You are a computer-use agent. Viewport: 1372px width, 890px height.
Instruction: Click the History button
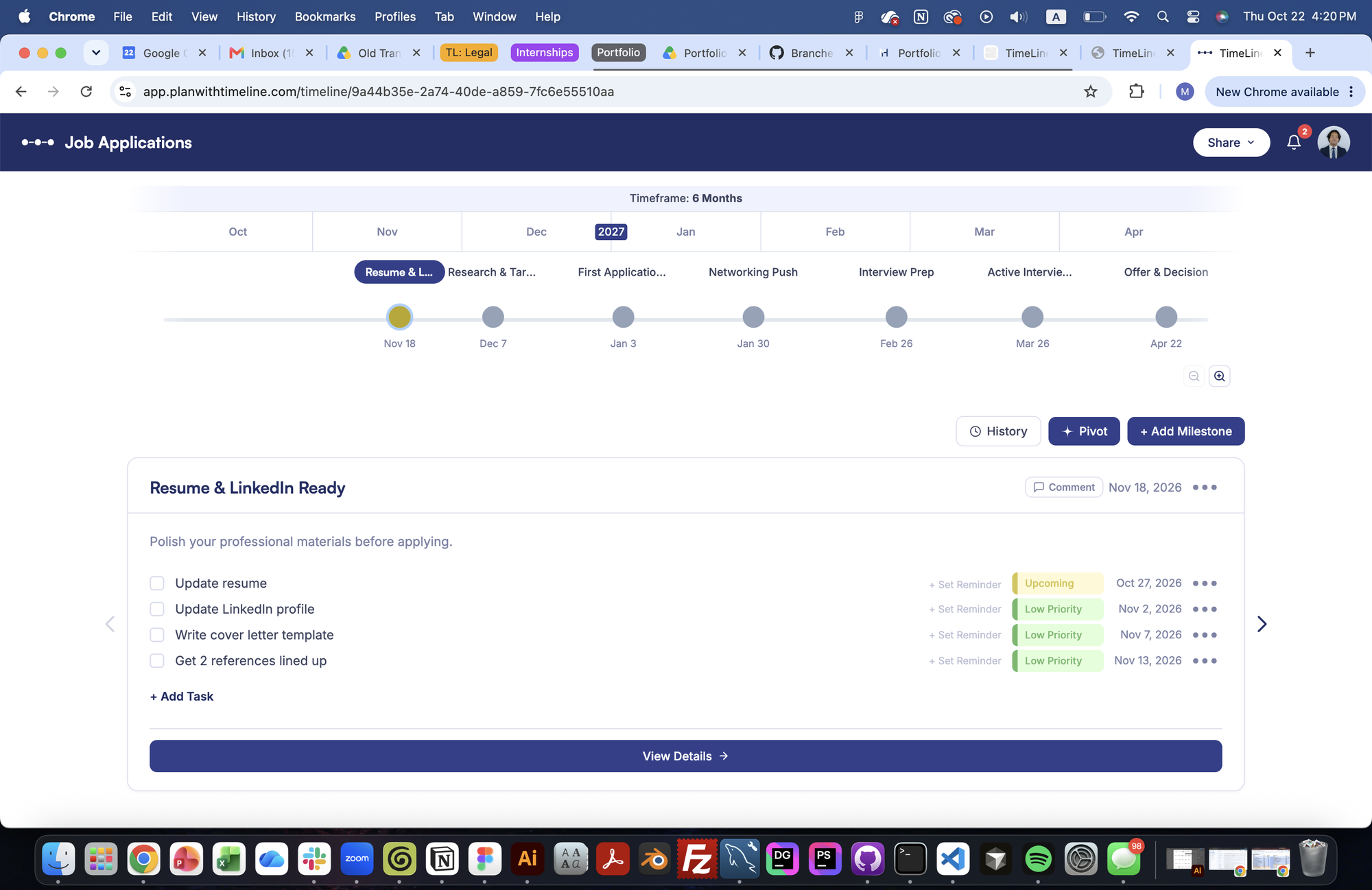click(x=998, y=431)
